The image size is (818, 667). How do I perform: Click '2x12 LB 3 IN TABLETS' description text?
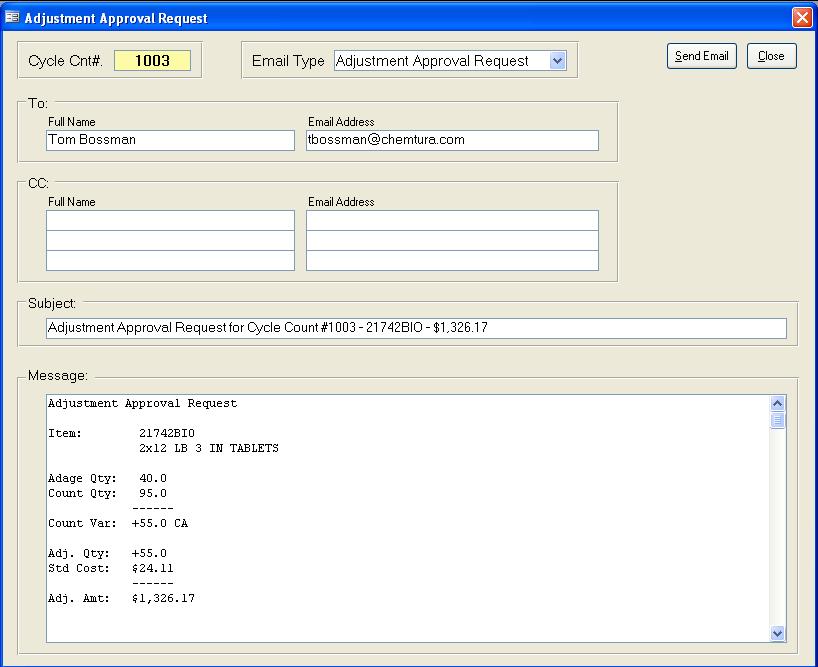pyautogui.click(x=209, y=448)
